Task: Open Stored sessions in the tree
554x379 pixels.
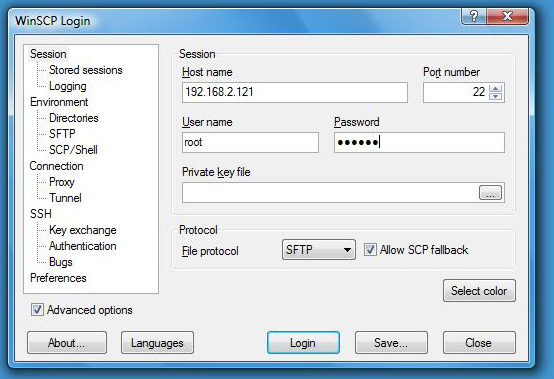Action: pos(86,70)
